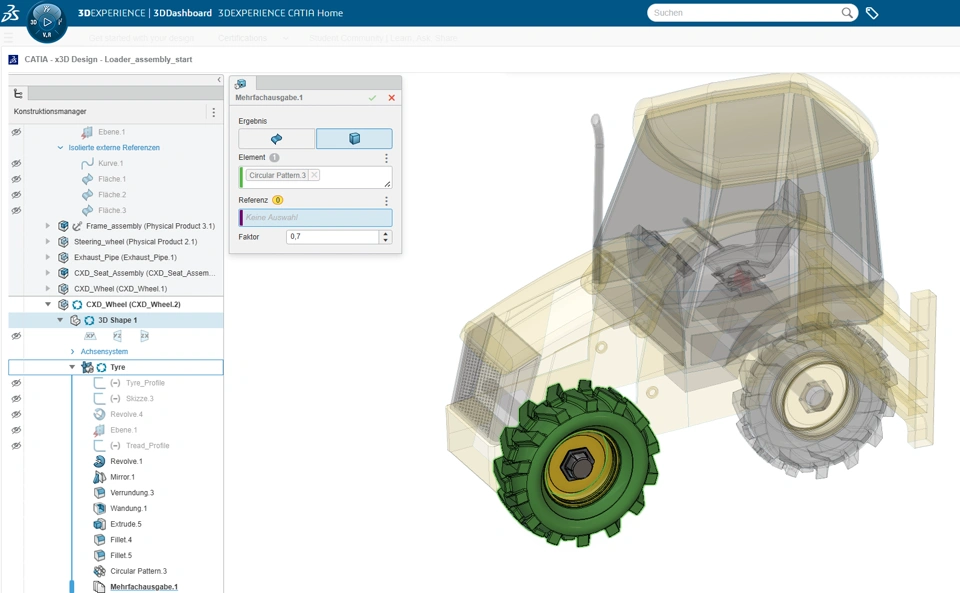The height and width of the screenshot is (593, 960).
Task: Confirm Mehrfachausgabe.1 with the green check
Action: pyautogui.click(x=372, y=98)
